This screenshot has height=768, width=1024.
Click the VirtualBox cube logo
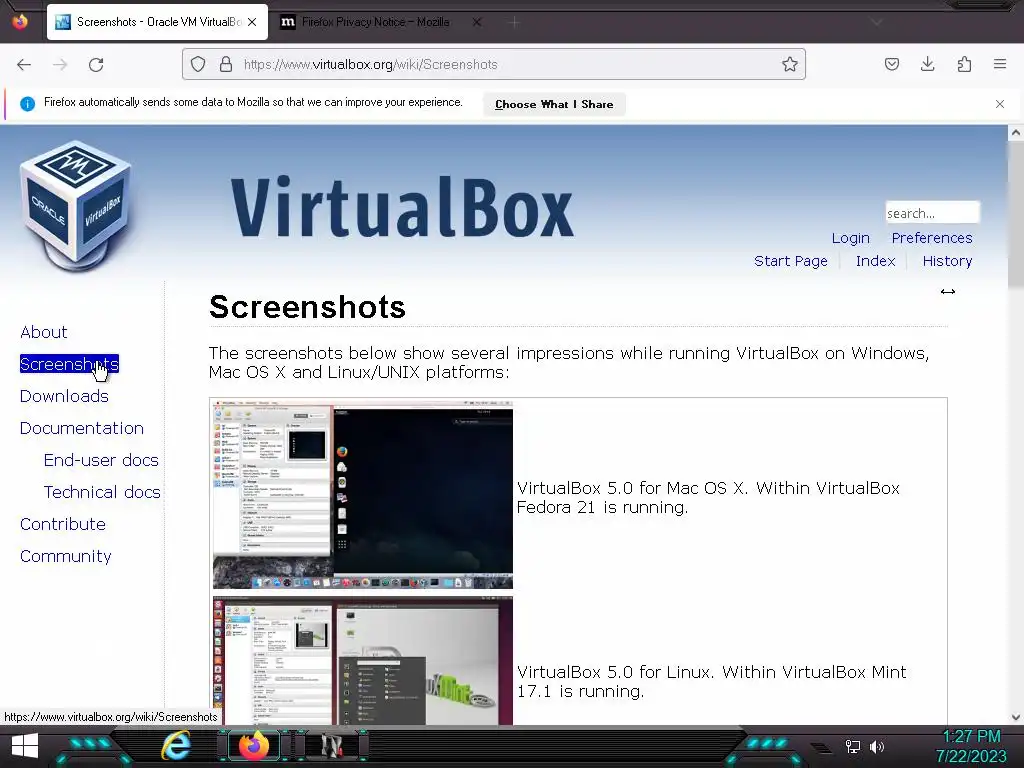tap(76, 206)
